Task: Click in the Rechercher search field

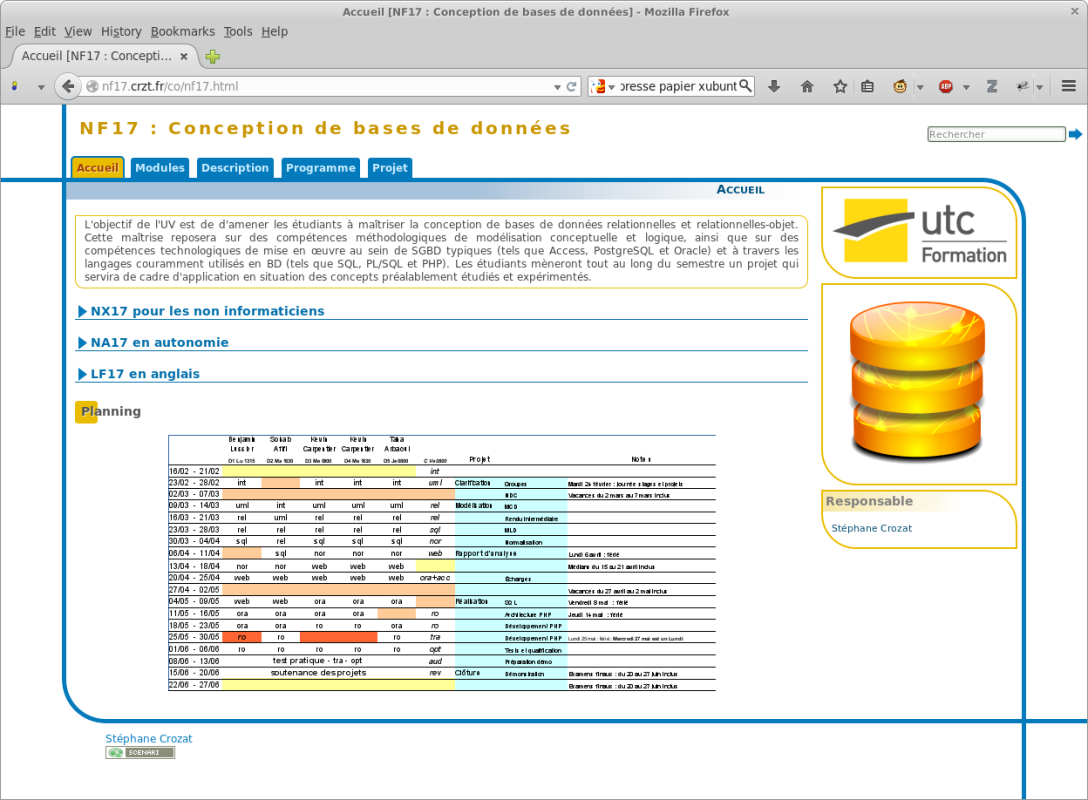Action: [x=996, y=134]
